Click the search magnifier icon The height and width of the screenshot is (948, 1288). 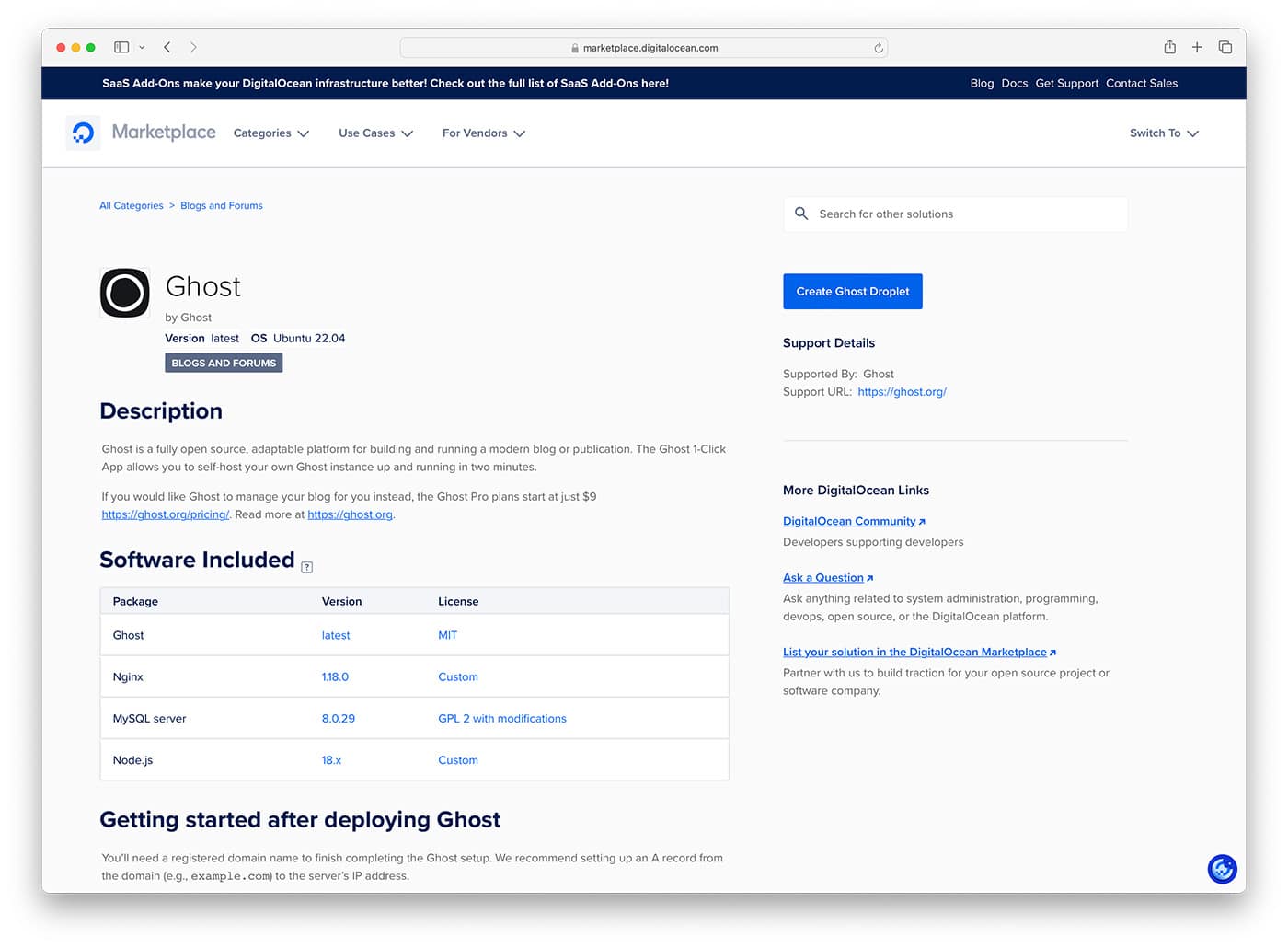pyautogui.click(x=801, y=214)
